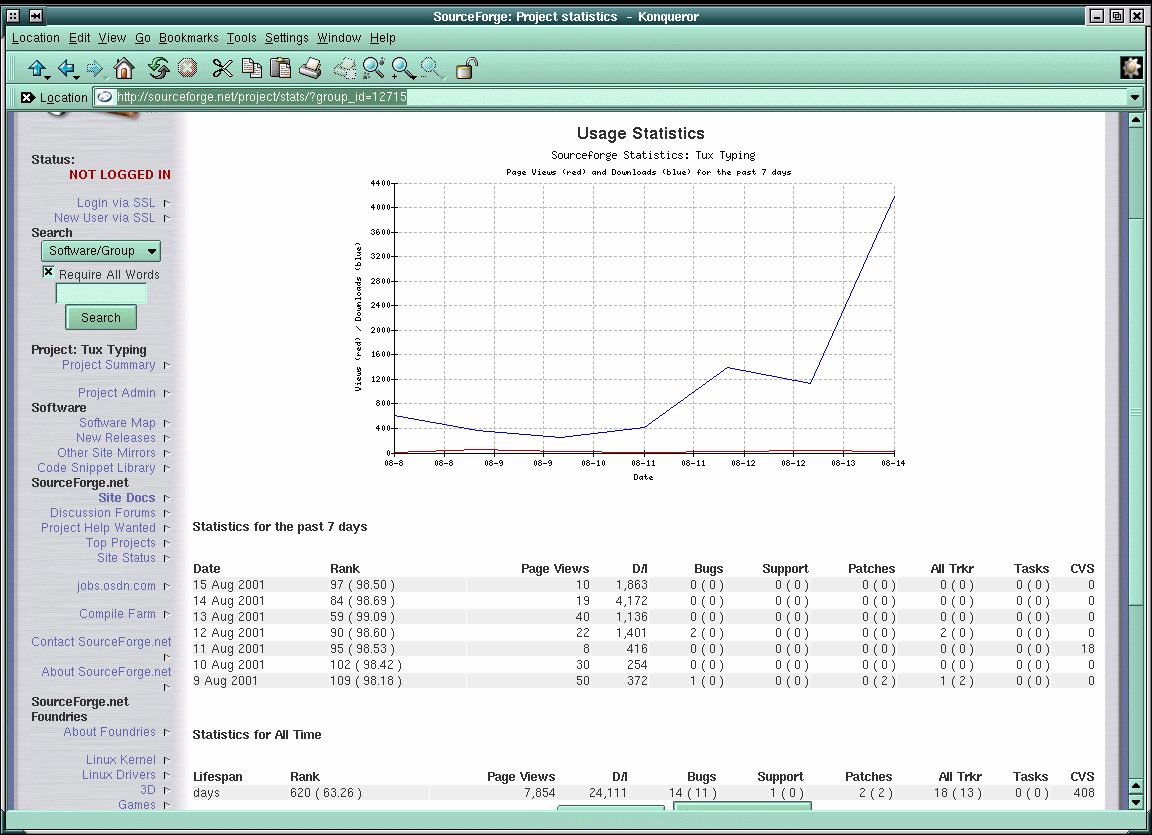Expand the location URL history dropdown

pos(1134,97)
